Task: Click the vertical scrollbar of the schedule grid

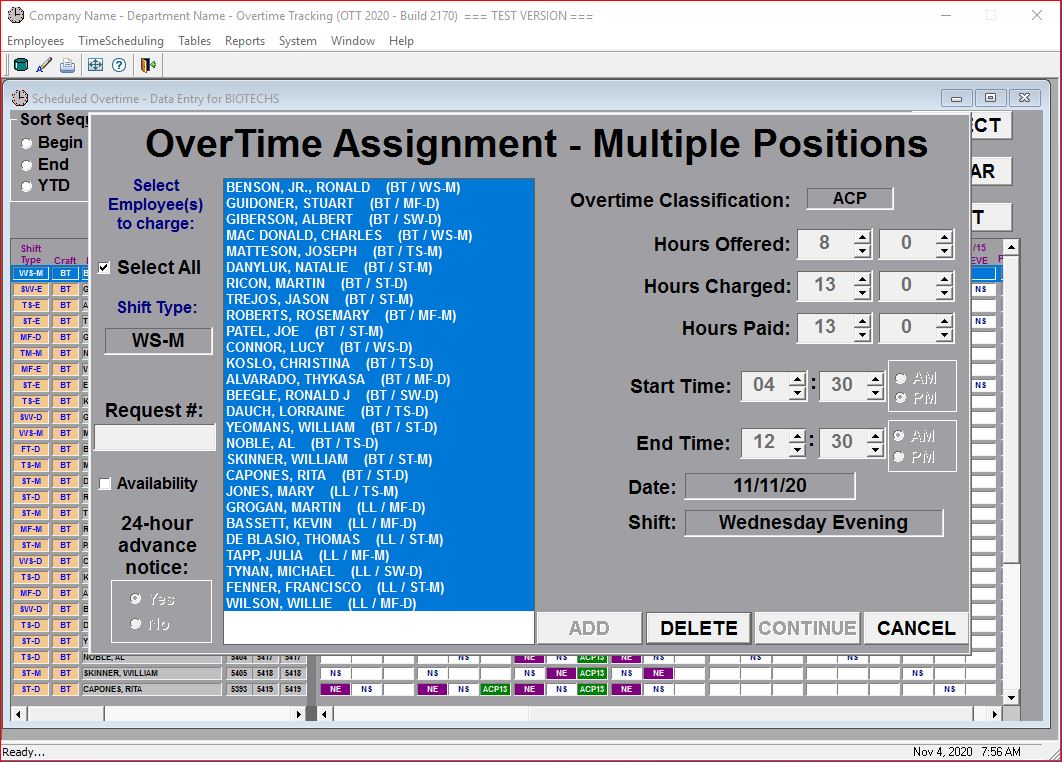Action: pyautogui.click(x=1010, y=450)
